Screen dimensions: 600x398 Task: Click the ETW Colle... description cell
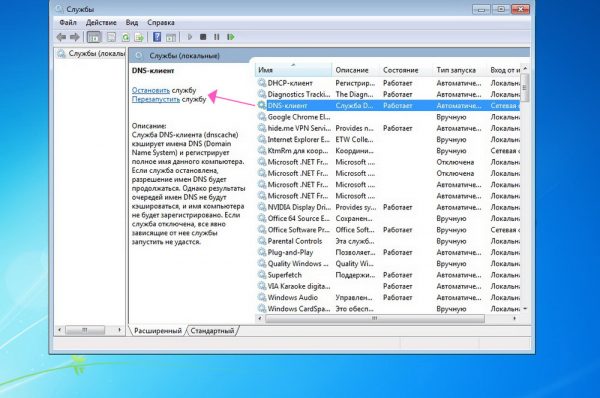pos(354,139)
